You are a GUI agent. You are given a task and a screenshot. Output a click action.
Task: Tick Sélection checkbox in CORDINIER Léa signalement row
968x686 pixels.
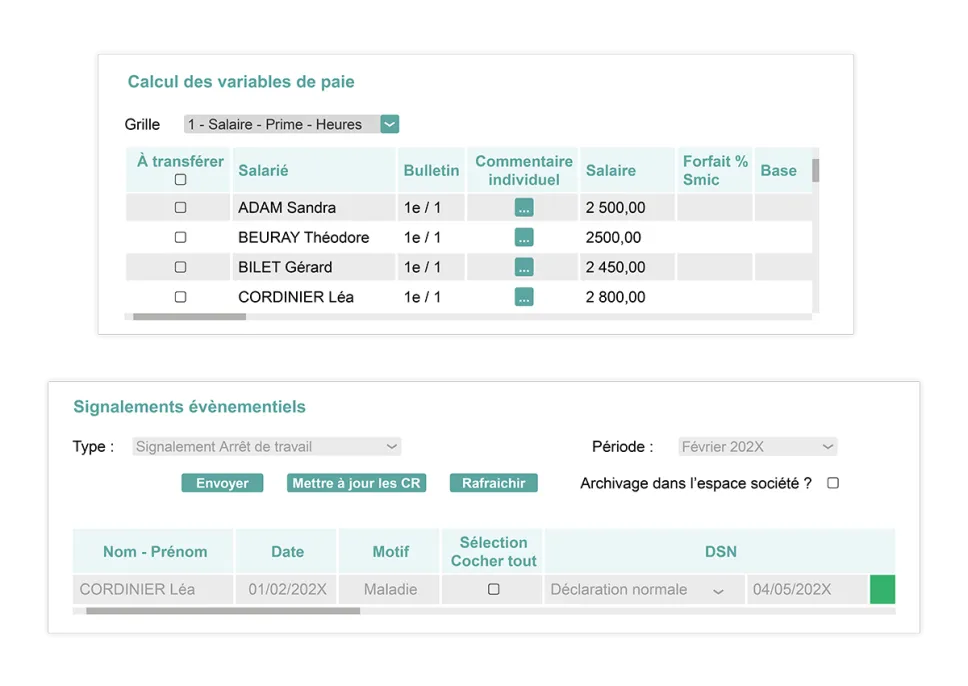(493, 589)
